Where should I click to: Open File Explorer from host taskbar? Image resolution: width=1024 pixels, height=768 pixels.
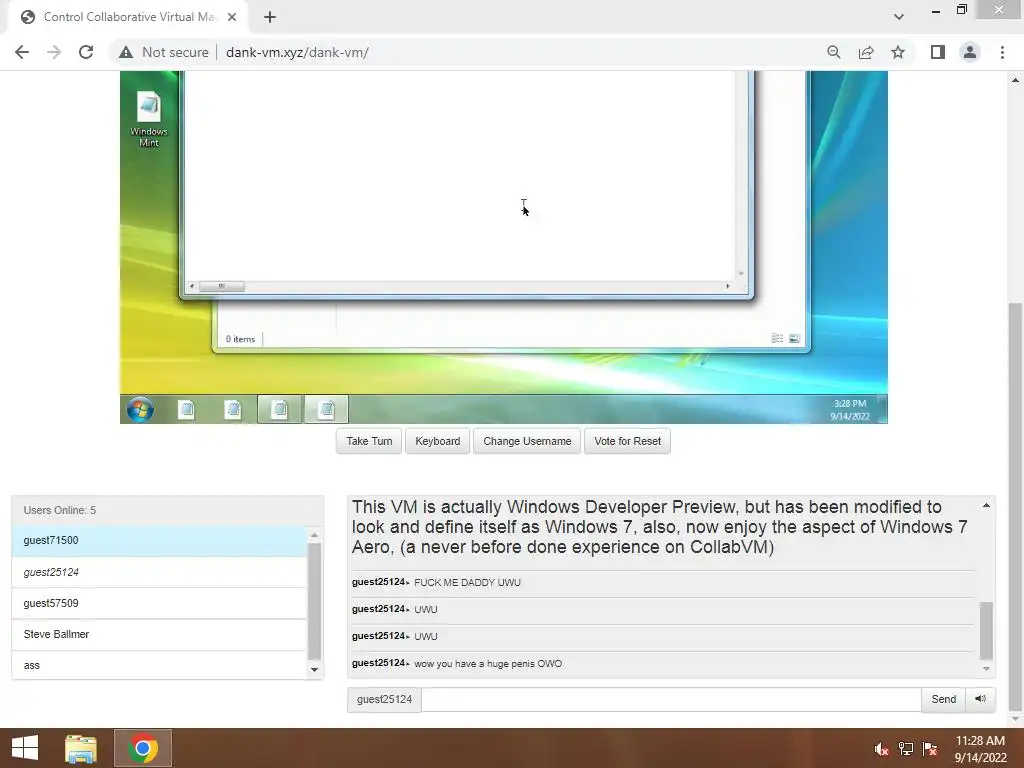point(81,748)
